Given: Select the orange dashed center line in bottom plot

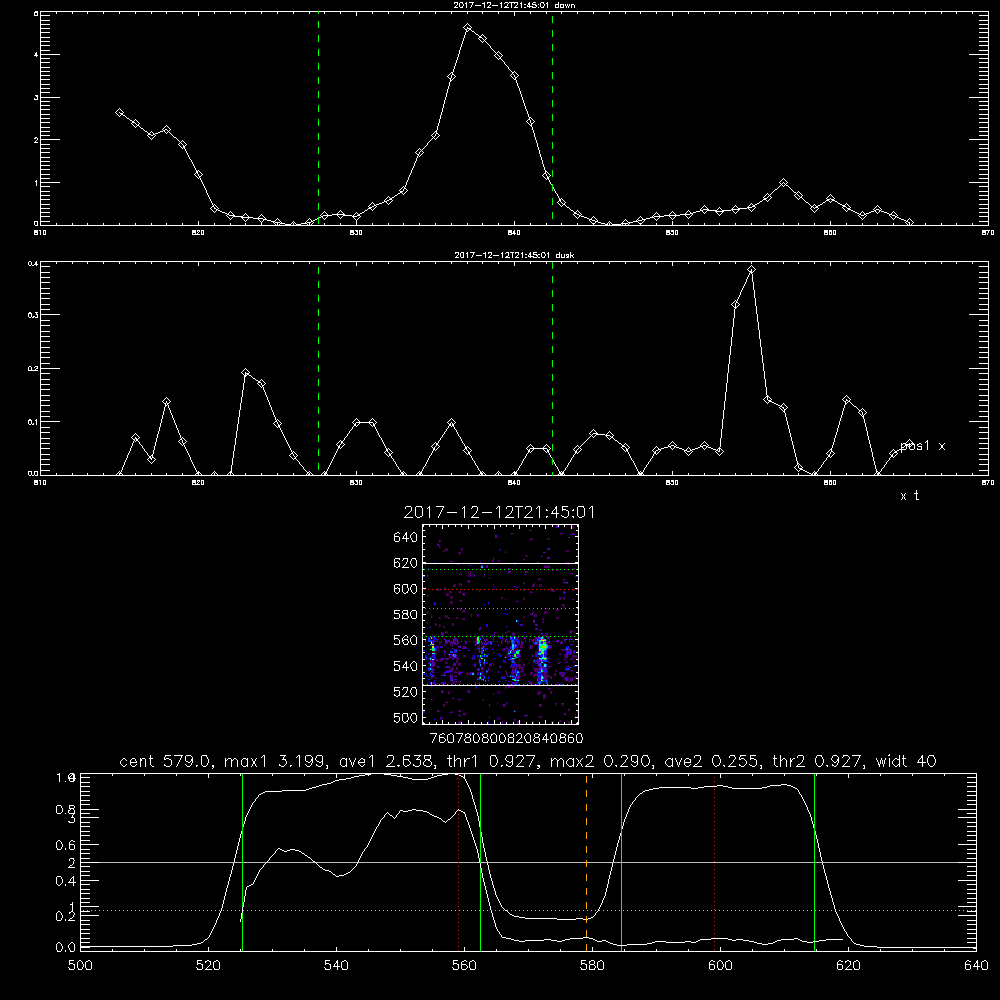Looking at the screenshot, I should (x=587, y=861).
